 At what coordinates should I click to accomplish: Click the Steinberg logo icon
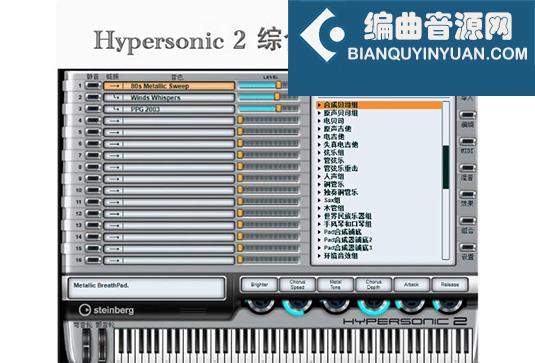(84, 310)
